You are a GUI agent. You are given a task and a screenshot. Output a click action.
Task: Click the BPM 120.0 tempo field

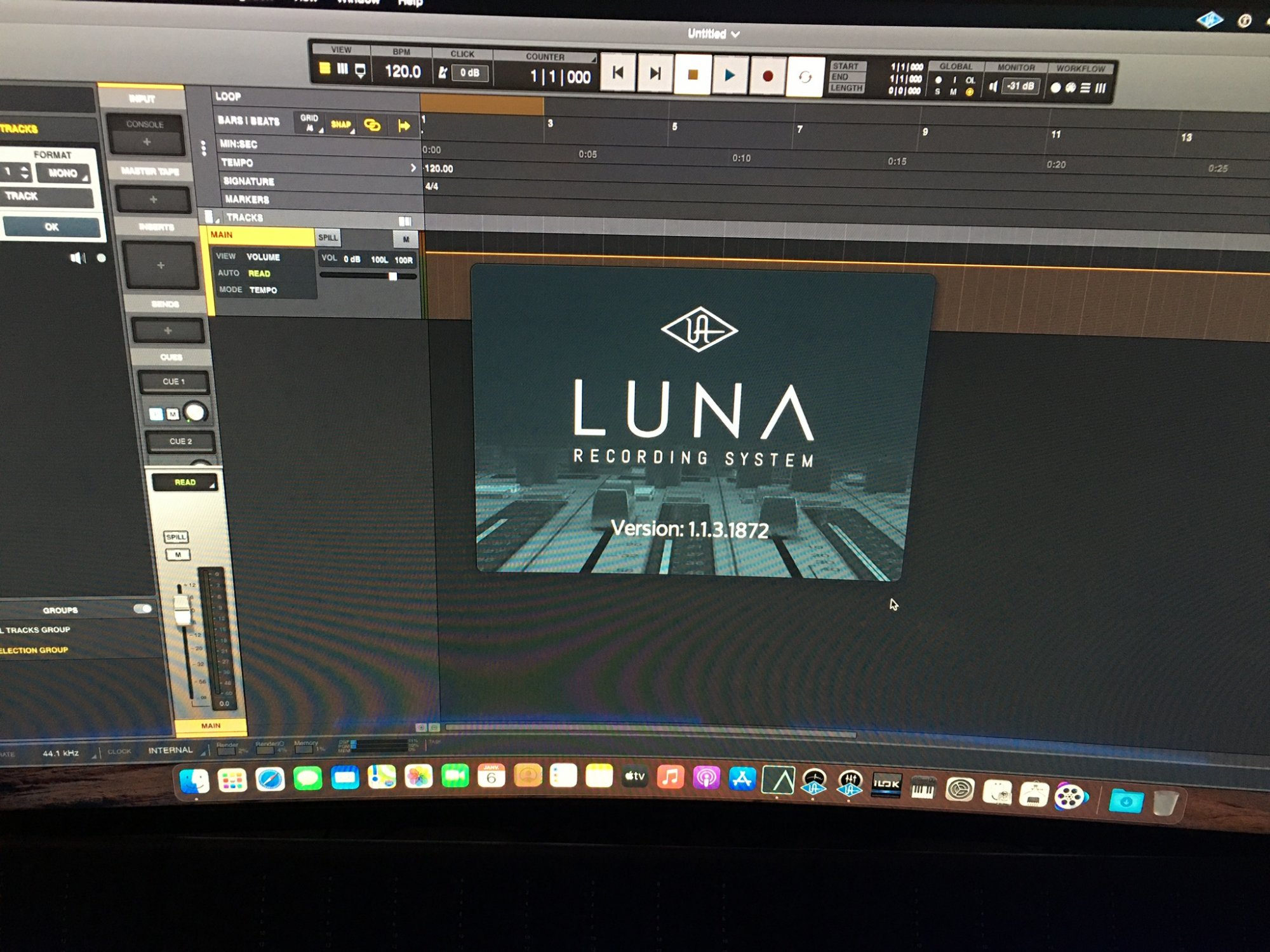click(403, 71)
